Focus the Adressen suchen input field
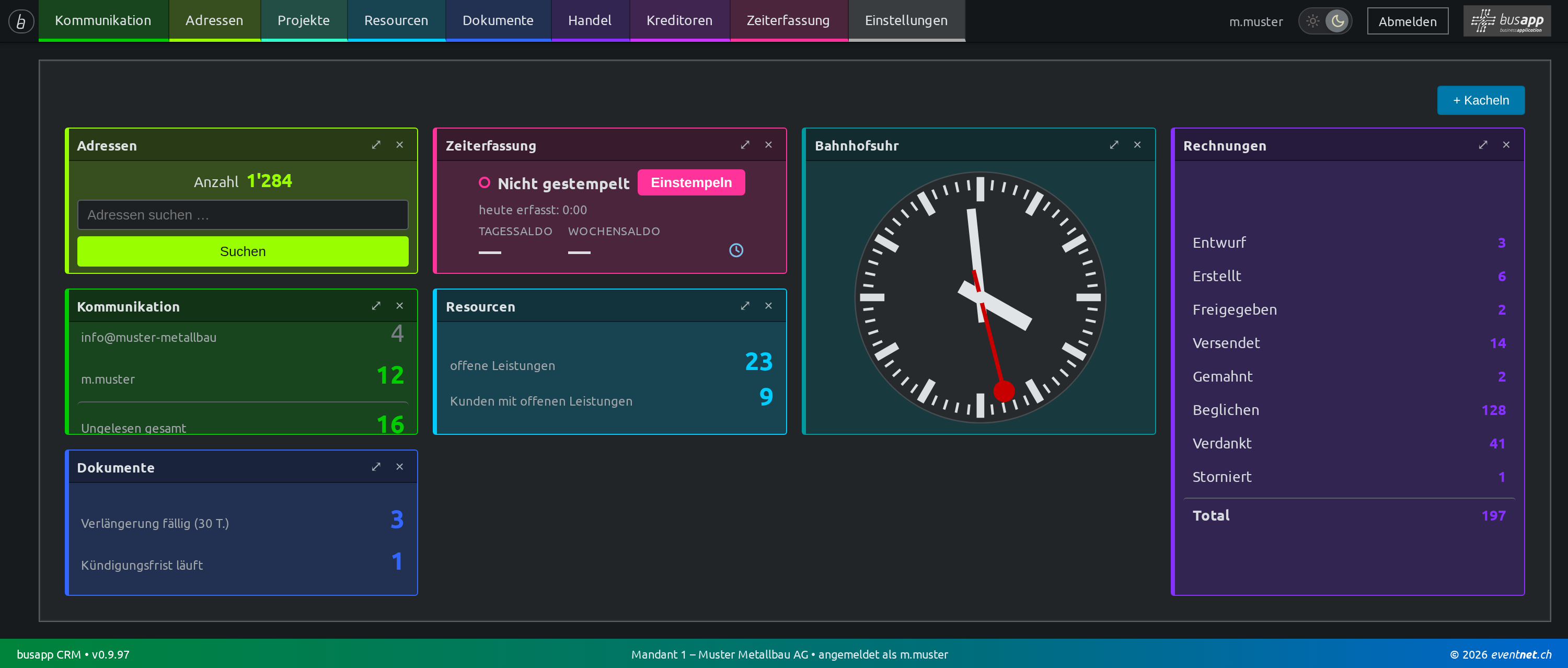 243,215
